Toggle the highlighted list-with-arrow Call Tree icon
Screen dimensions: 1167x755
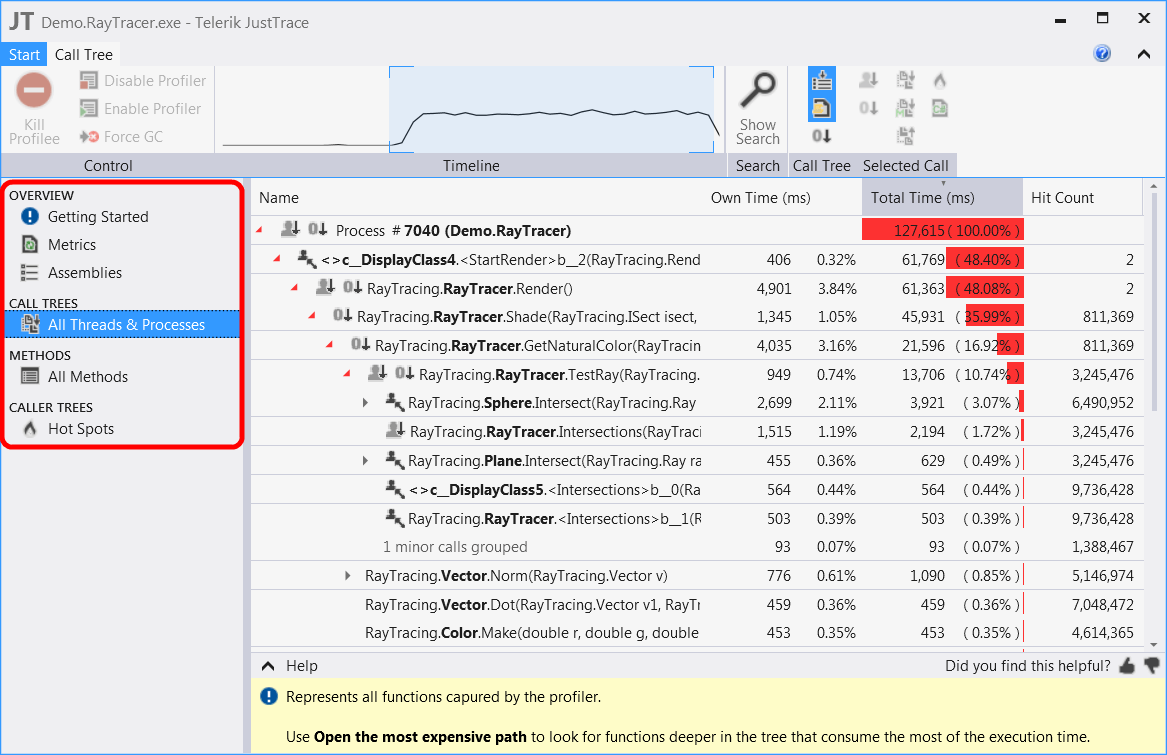tap(822, 80)
